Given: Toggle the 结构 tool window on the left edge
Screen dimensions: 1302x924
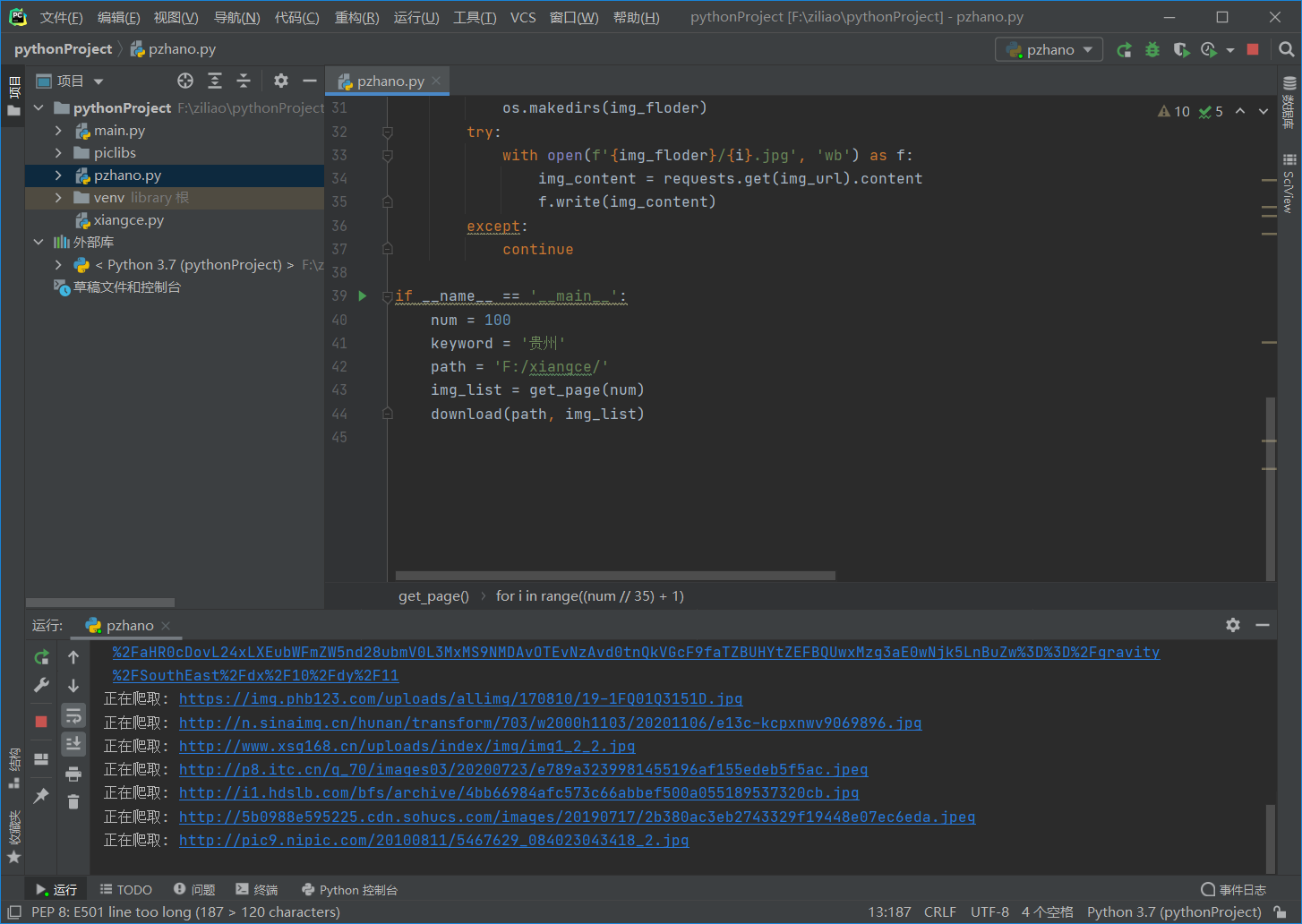Looking at the screenshot, I should click(x=13, y=767).
